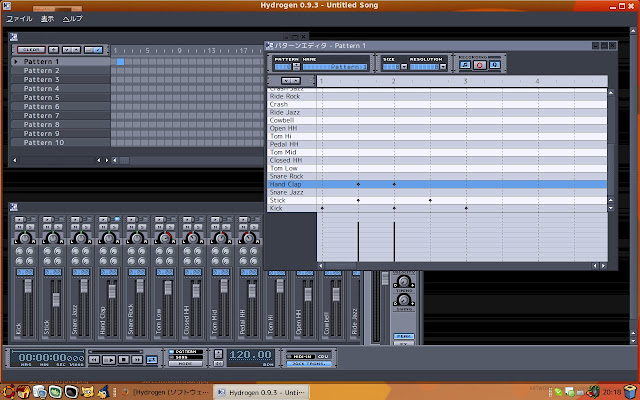Viewport: 640px width, 400px height.
Task: Click the stop transport button
Action: (x=124, y=360)
